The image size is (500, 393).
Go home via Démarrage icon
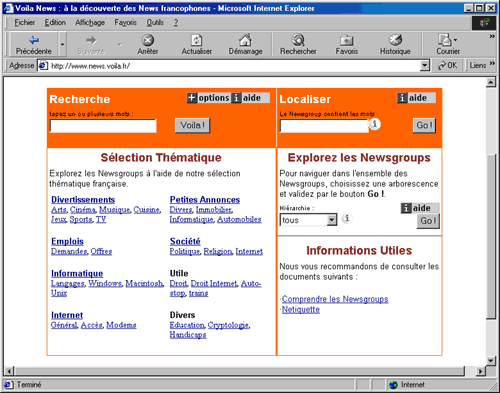point(245,40)
